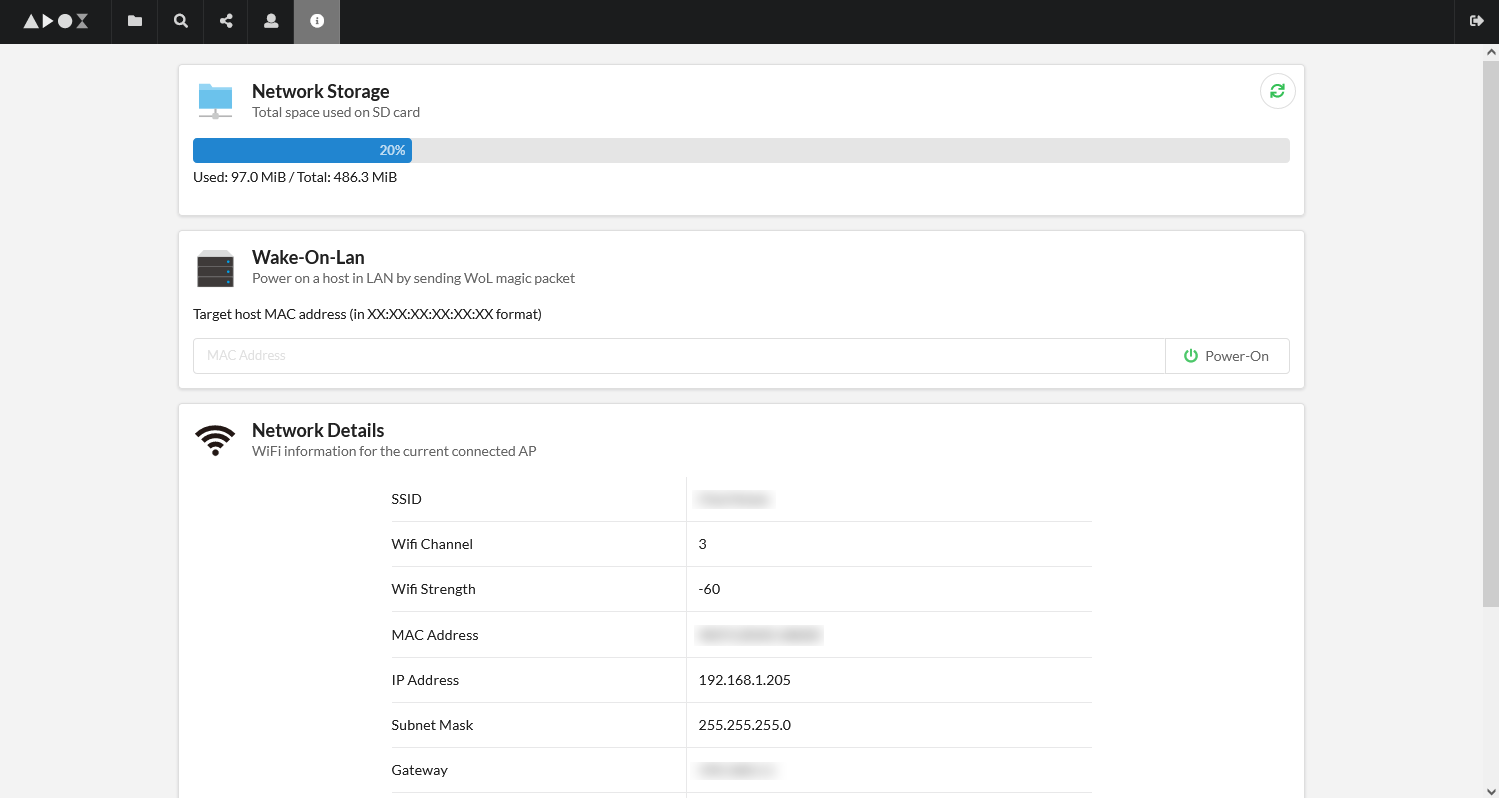Click the IP Address row label
The height and width of the screenshot is (798, 1499).
(x=425, y=680)
